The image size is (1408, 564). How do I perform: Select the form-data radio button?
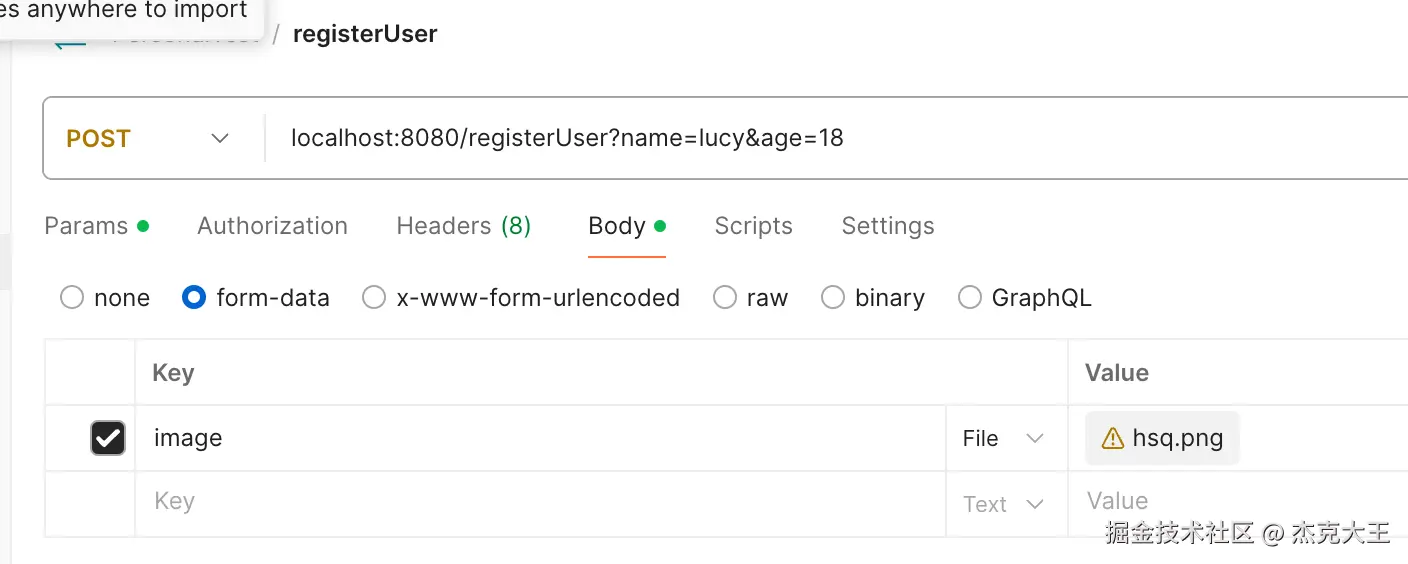(x=195, y=298)
